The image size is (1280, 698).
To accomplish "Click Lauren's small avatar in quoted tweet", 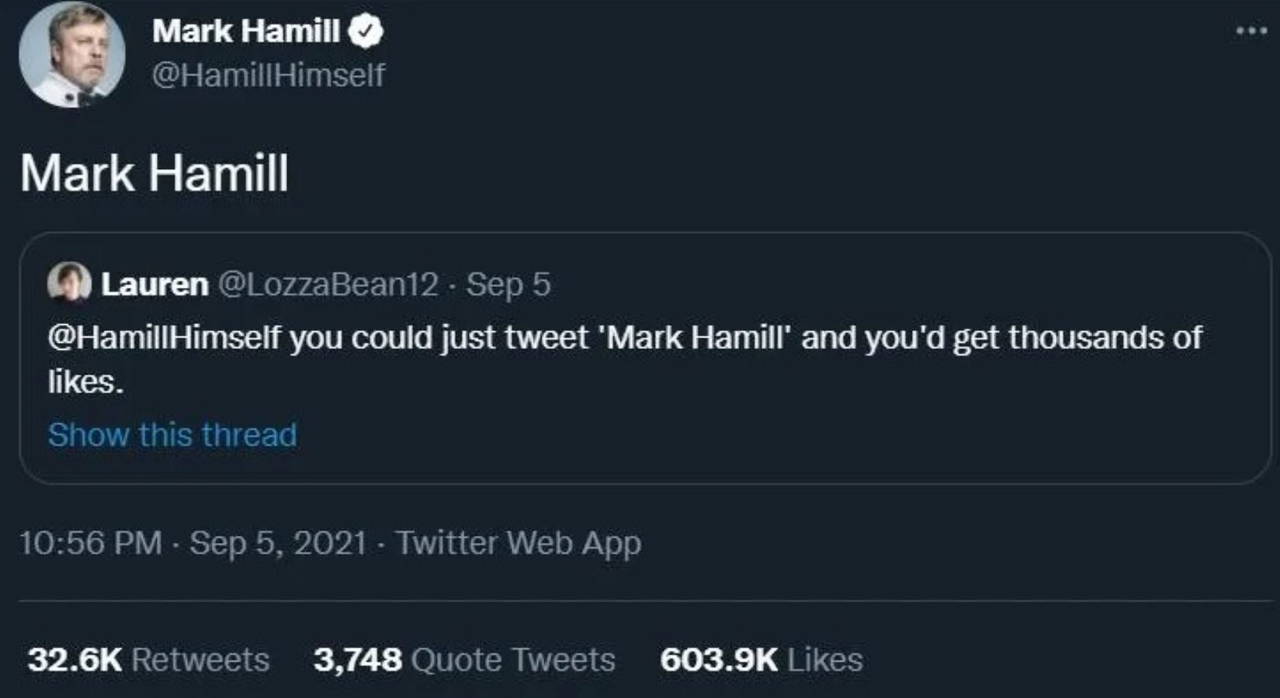I will 70,284.
